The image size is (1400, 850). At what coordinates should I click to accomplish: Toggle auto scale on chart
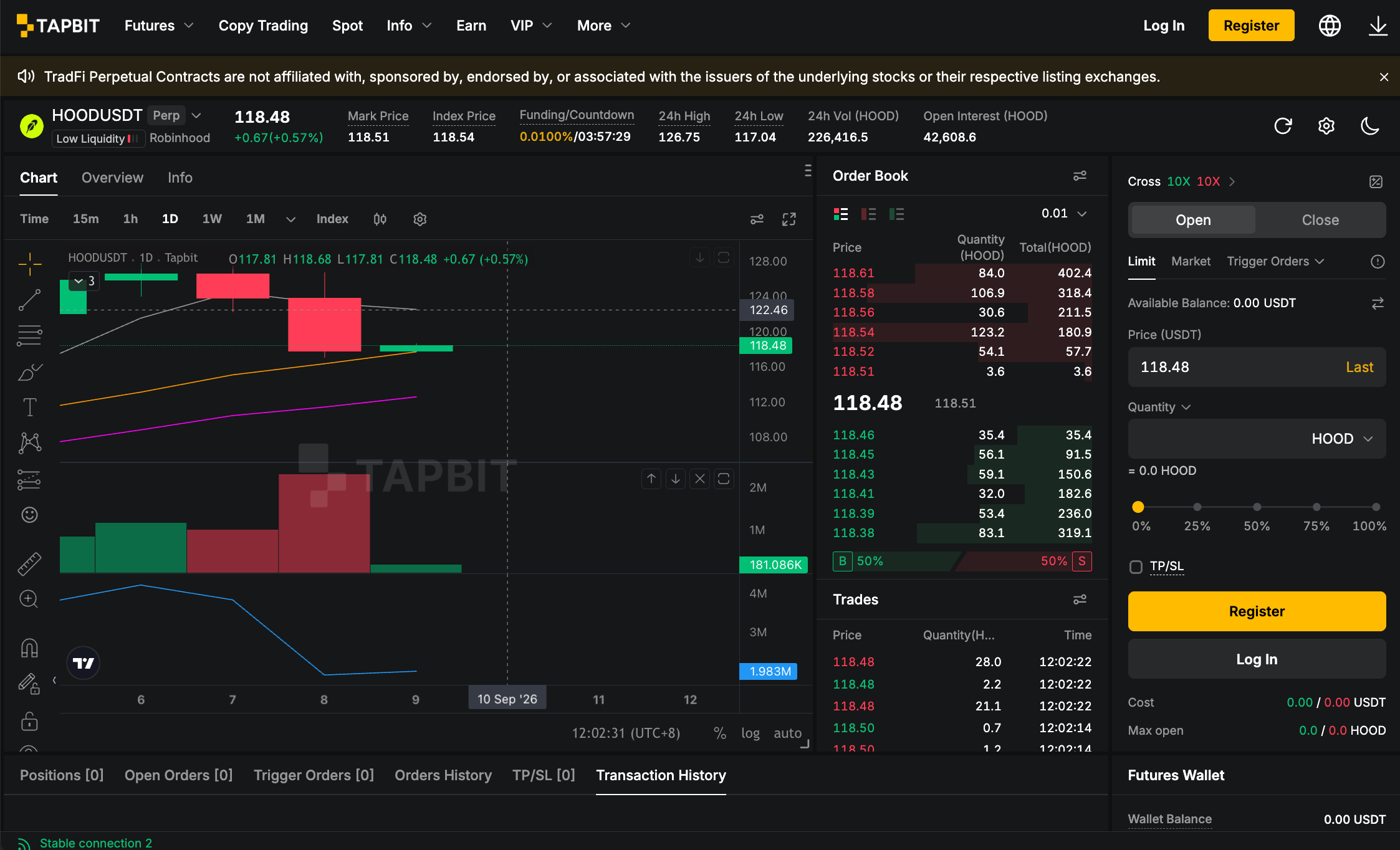pos(787,733)
